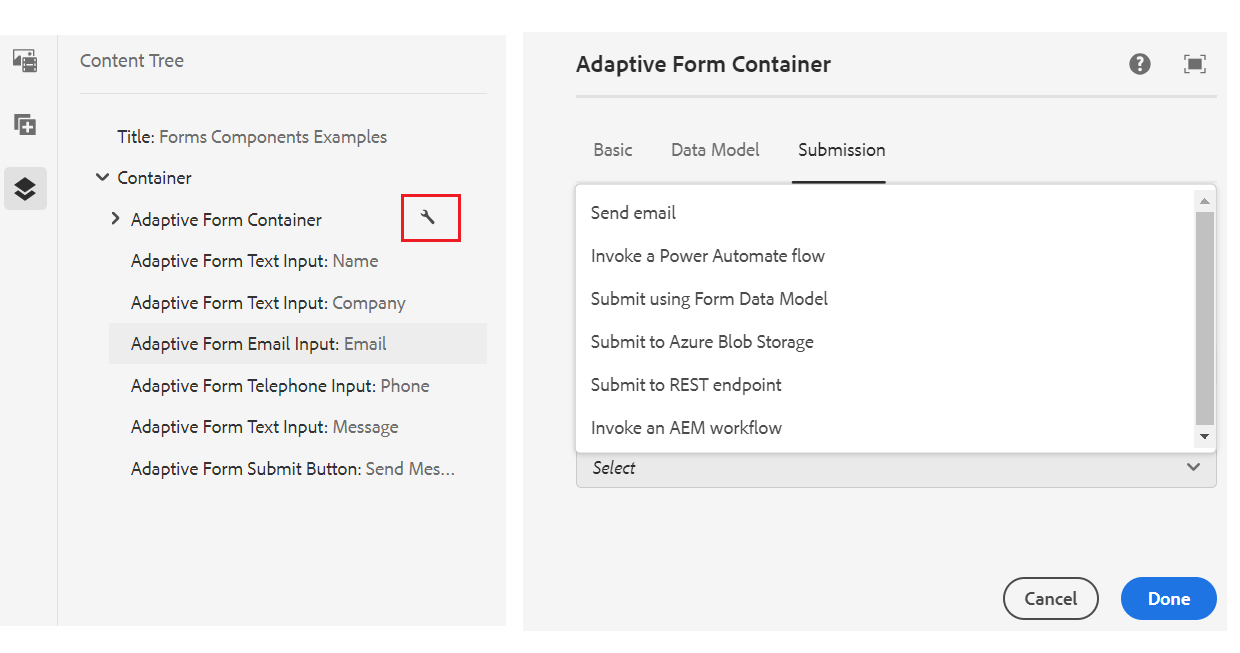
Task: Toggle fullscreen mode for the dialog
Action: [x=1194, y=65]
